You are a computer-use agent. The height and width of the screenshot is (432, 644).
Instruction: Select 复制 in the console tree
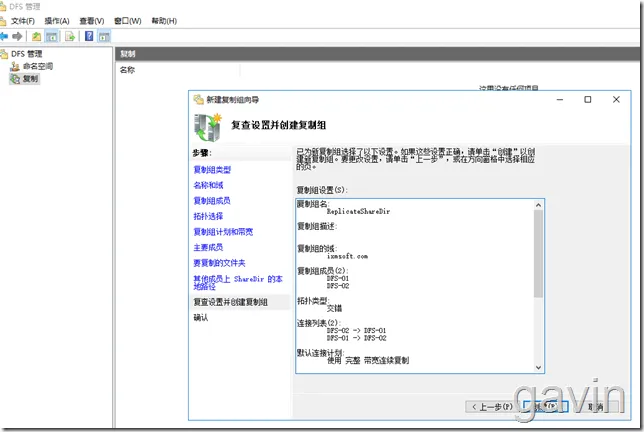(30, 78)
